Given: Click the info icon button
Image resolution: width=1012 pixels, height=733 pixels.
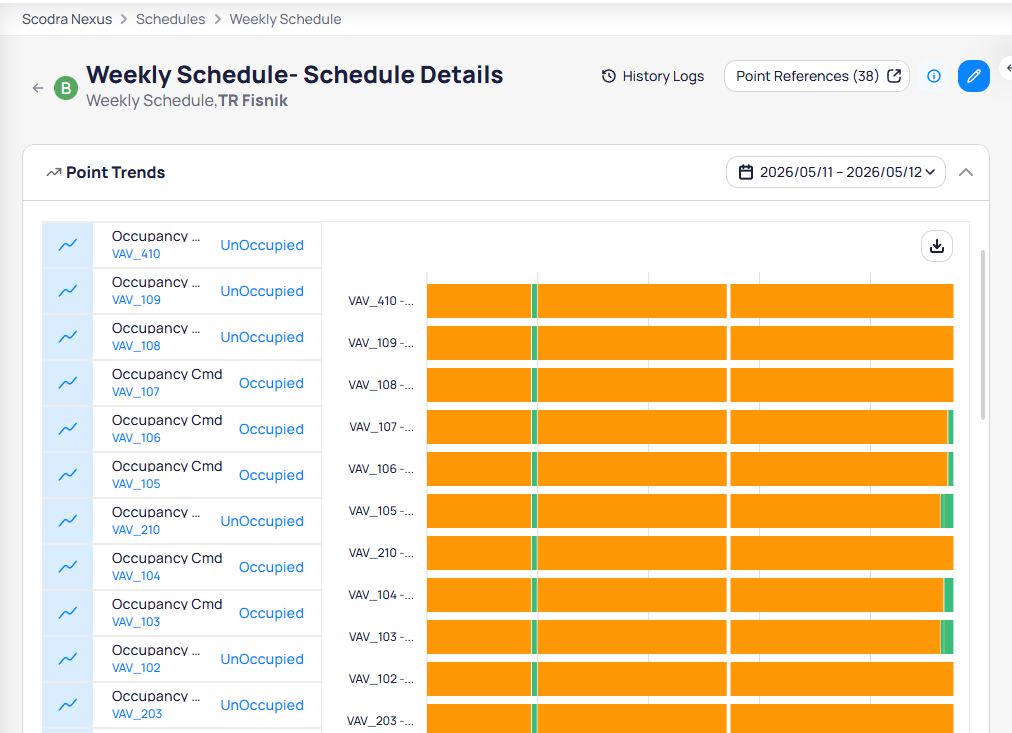Looking at the screenshot, I should tap(934, 76).
